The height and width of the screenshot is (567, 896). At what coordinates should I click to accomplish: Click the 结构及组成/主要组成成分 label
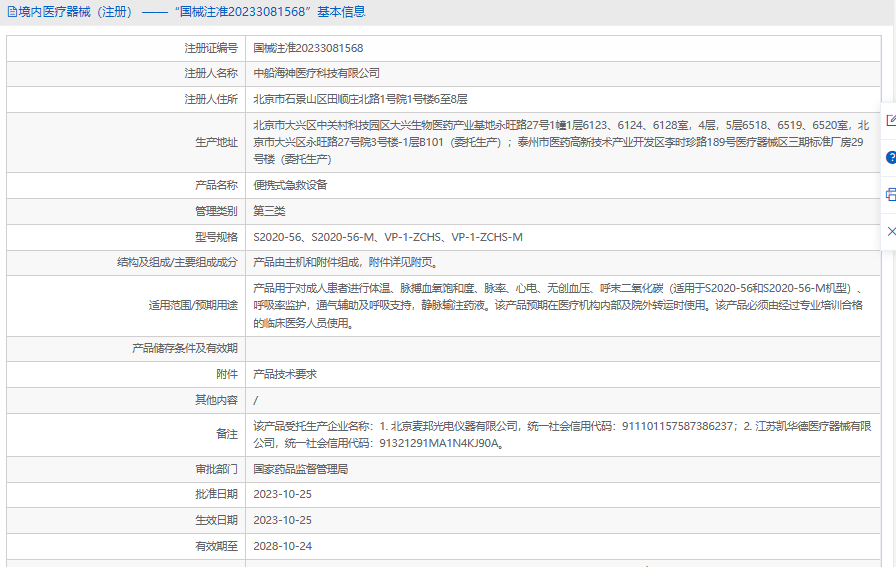coord(177,262)
